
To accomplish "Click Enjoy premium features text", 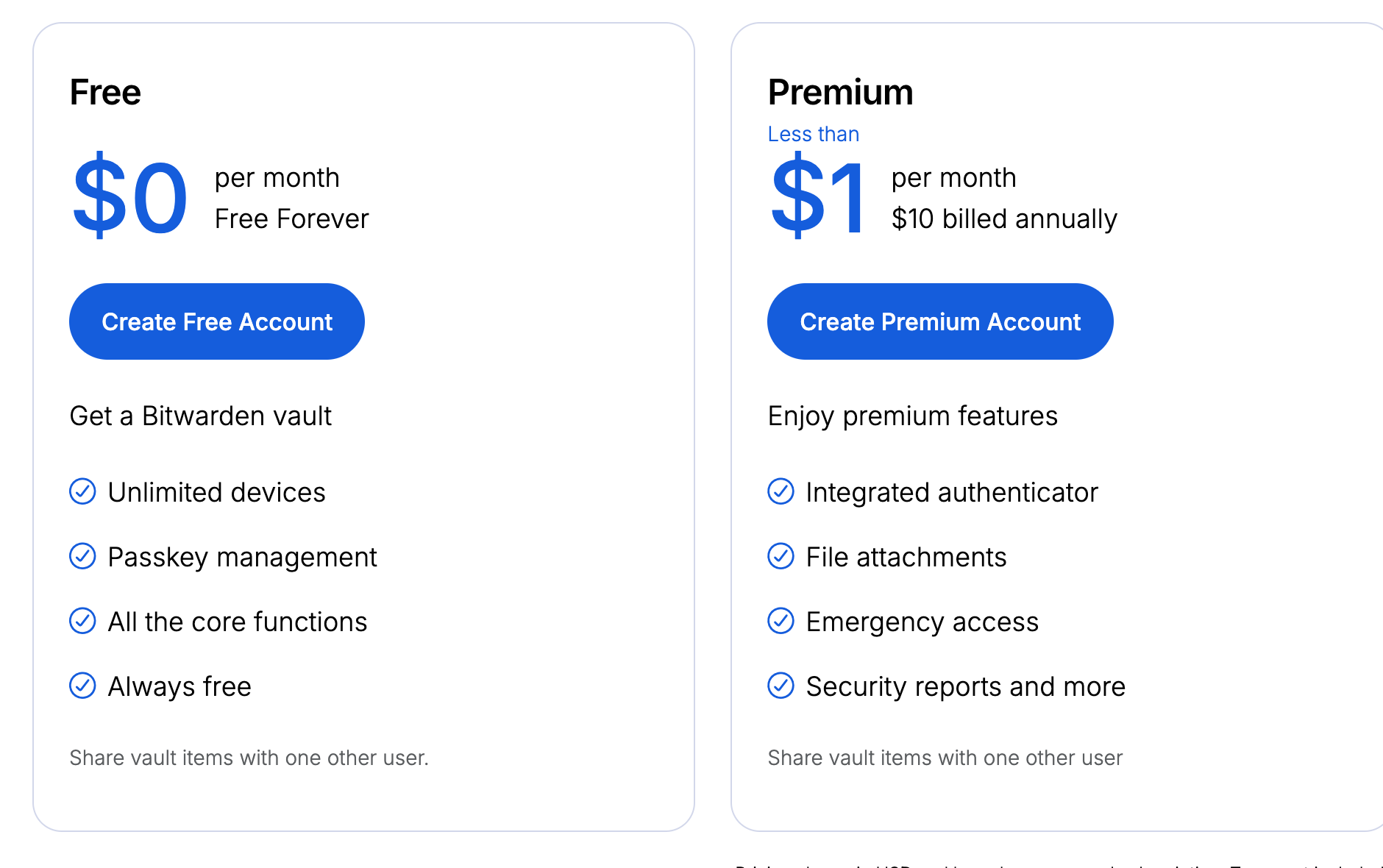I will click(x=912, y=416).
